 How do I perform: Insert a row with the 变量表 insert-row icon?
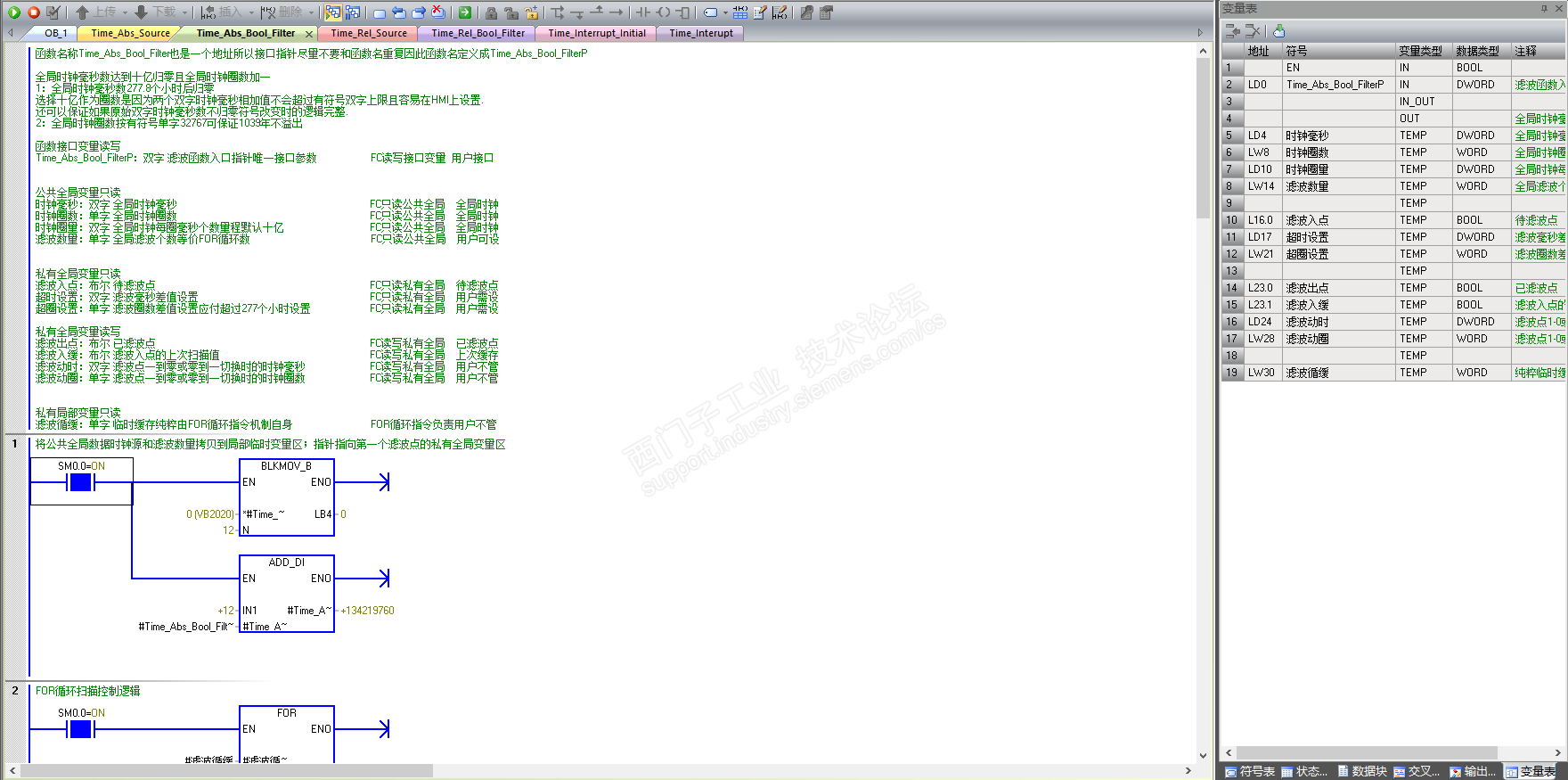(x=1233, y=31)
